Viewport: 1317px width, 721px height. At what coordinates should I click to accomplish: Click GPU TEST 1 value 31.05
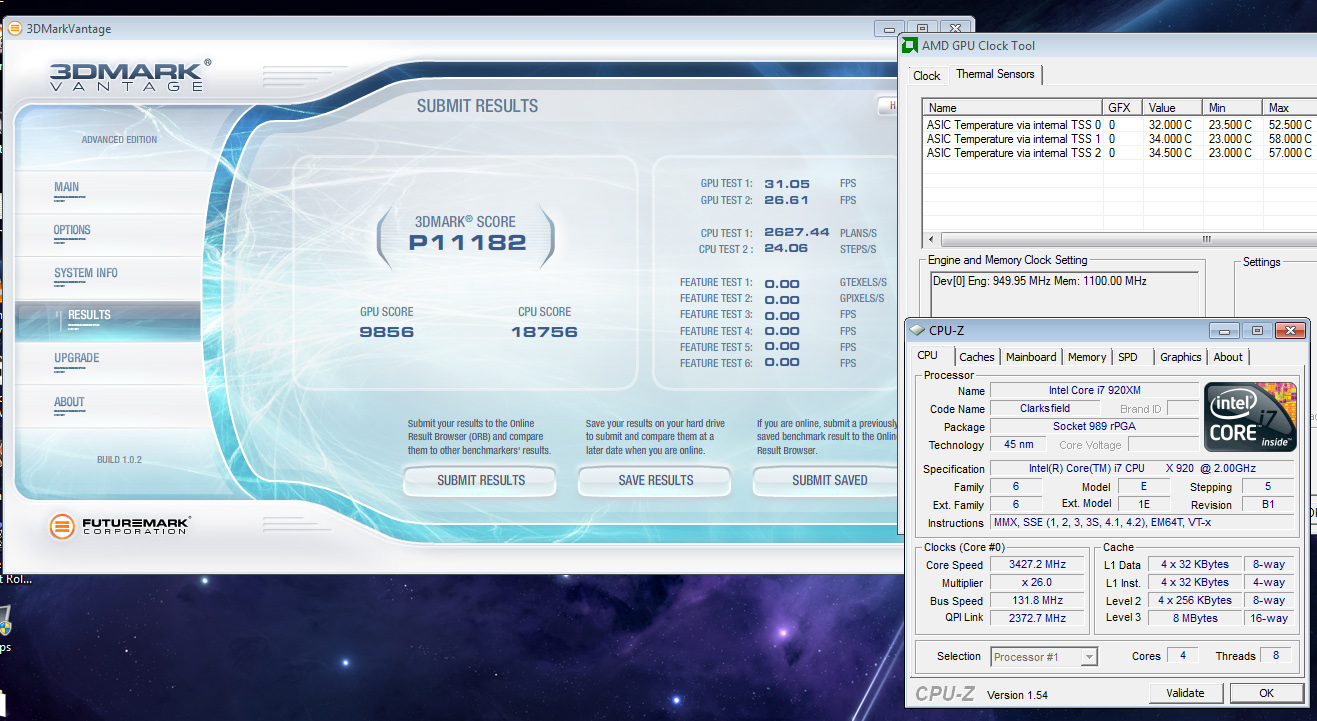pyautogui.click(x=787, y=184)
